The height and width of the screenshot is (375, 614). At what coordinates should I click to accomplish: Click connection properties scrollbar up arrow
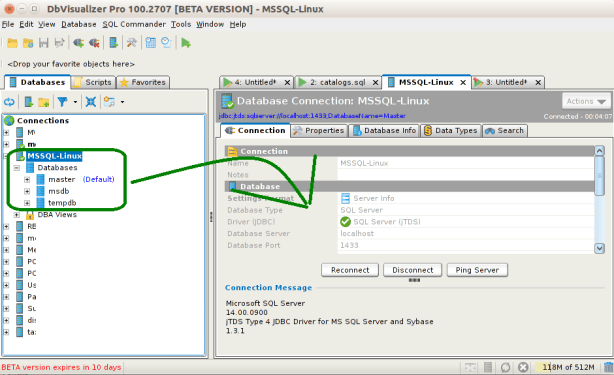click(x=600, y=151)
